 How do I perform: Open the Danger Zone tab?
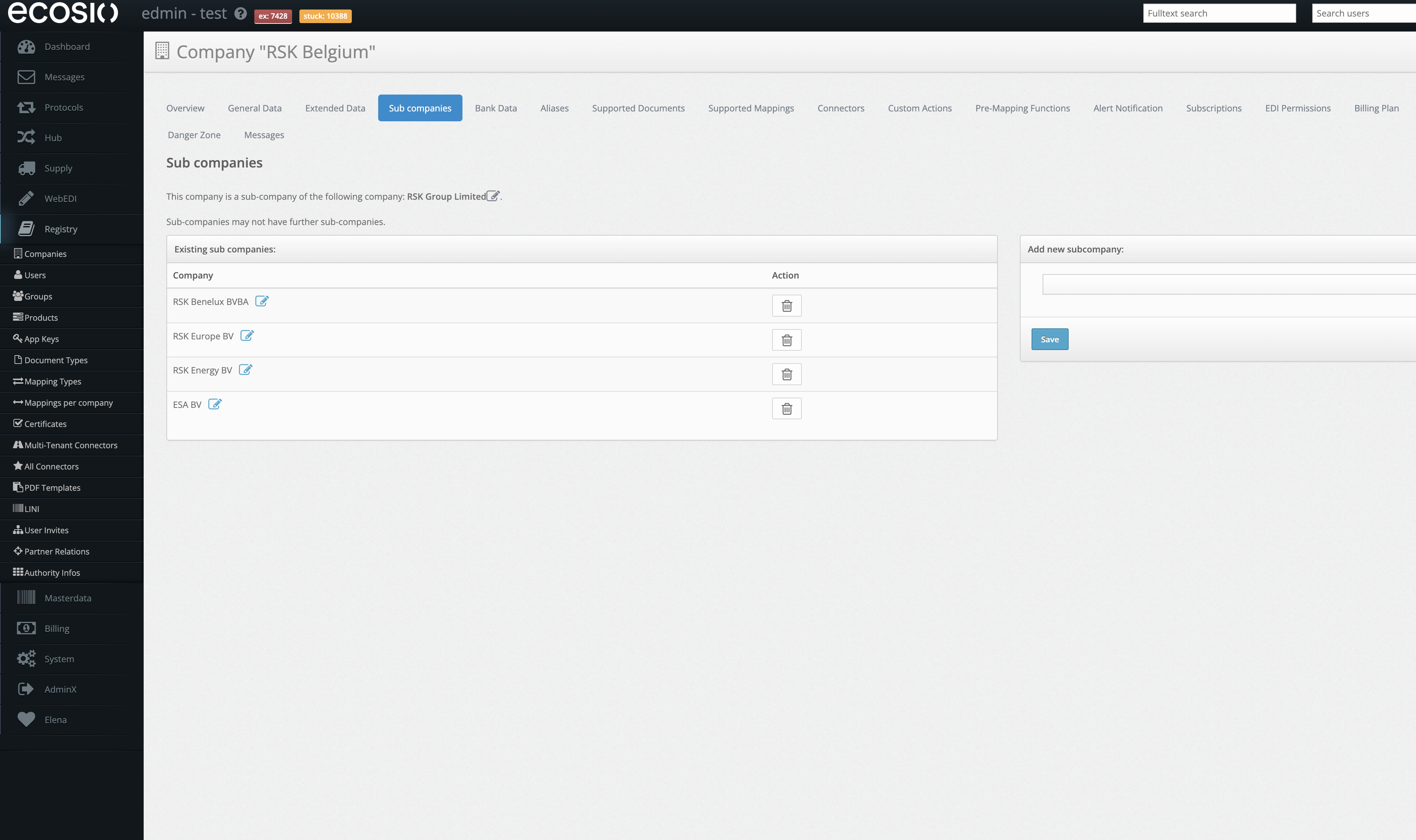(194, 135)
